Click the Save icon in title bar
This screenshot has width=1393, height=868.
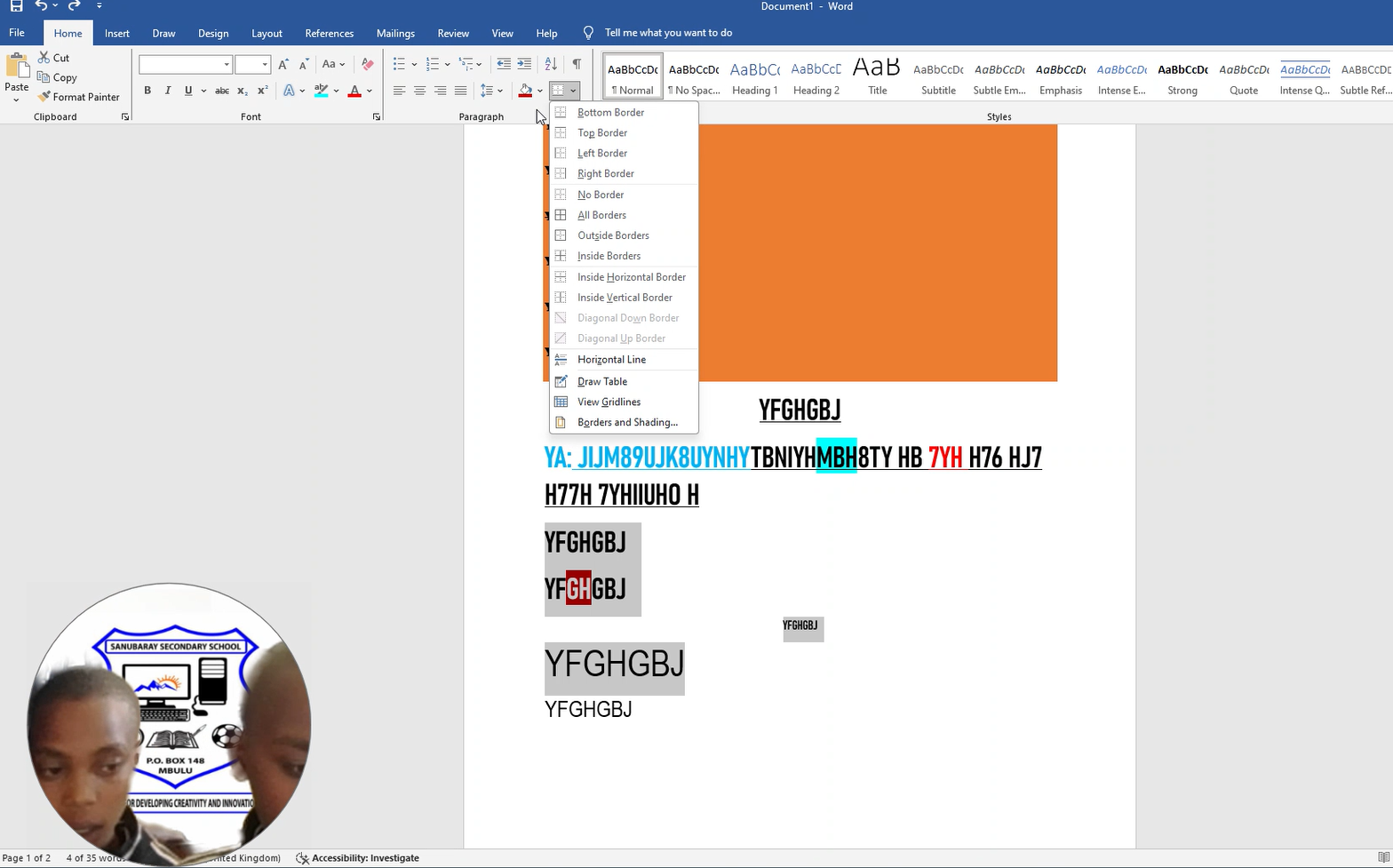16,6
